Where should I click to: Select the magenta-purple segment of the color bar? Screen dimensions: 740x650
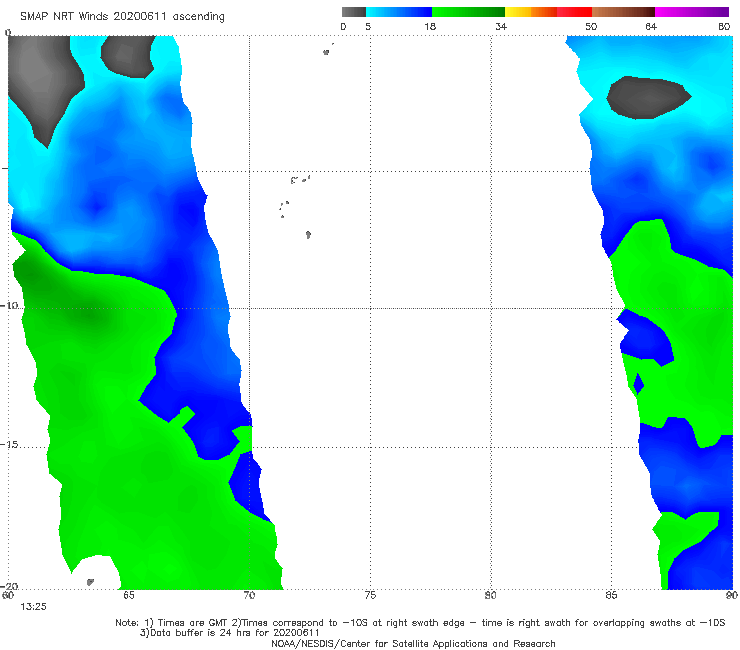pos(692,12)
